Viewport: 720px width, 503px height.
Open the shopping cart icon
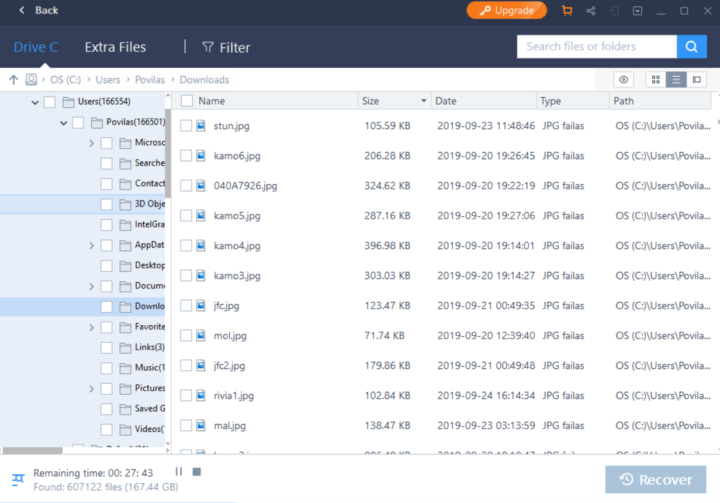567,10
